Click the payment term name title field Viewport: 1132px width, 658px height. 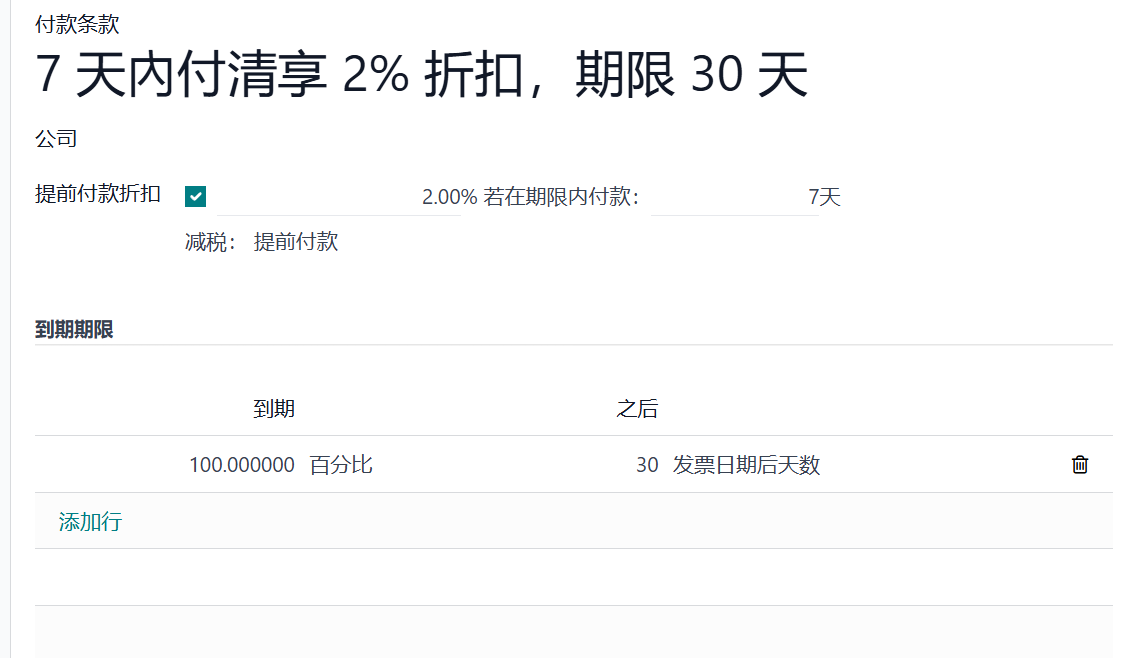[421, 74]
